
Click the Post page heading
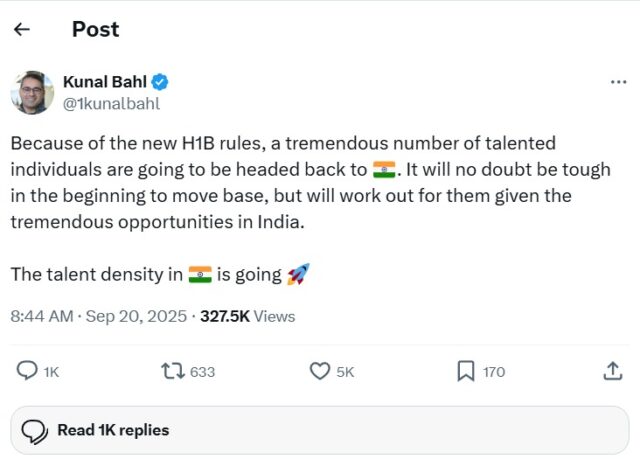[x=95, y=30]
